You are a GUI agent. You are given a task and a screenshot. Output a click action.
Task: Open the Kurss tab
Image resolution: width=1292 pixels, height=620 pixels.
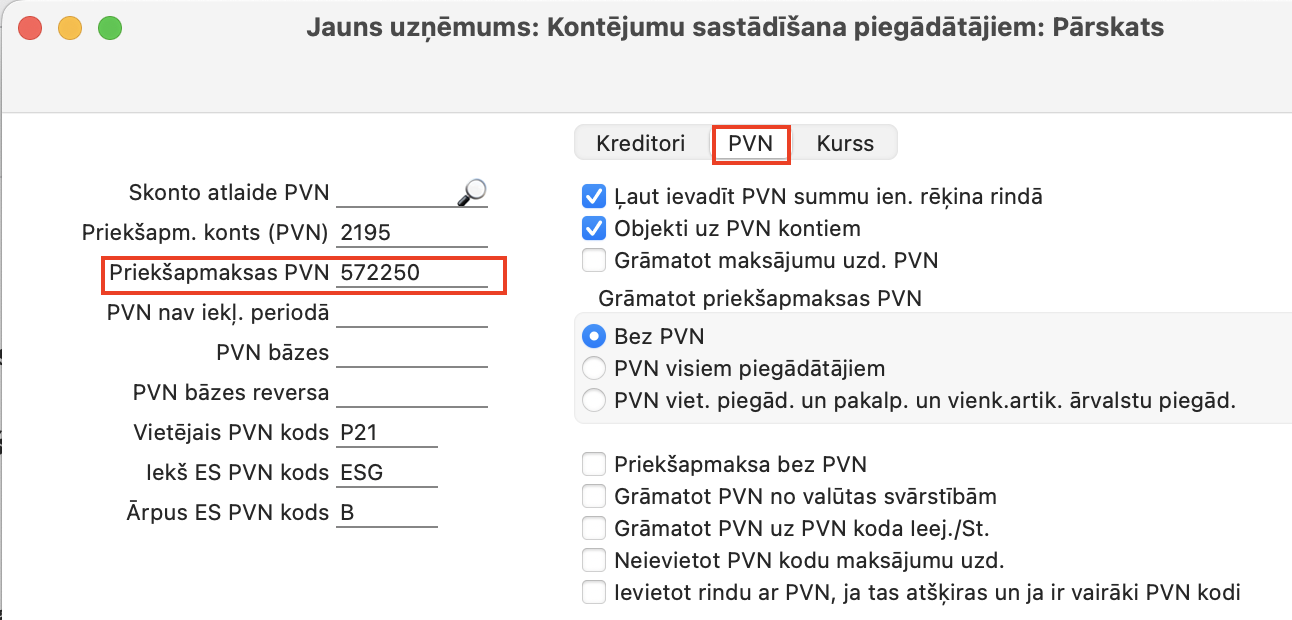tap(845, 143)
